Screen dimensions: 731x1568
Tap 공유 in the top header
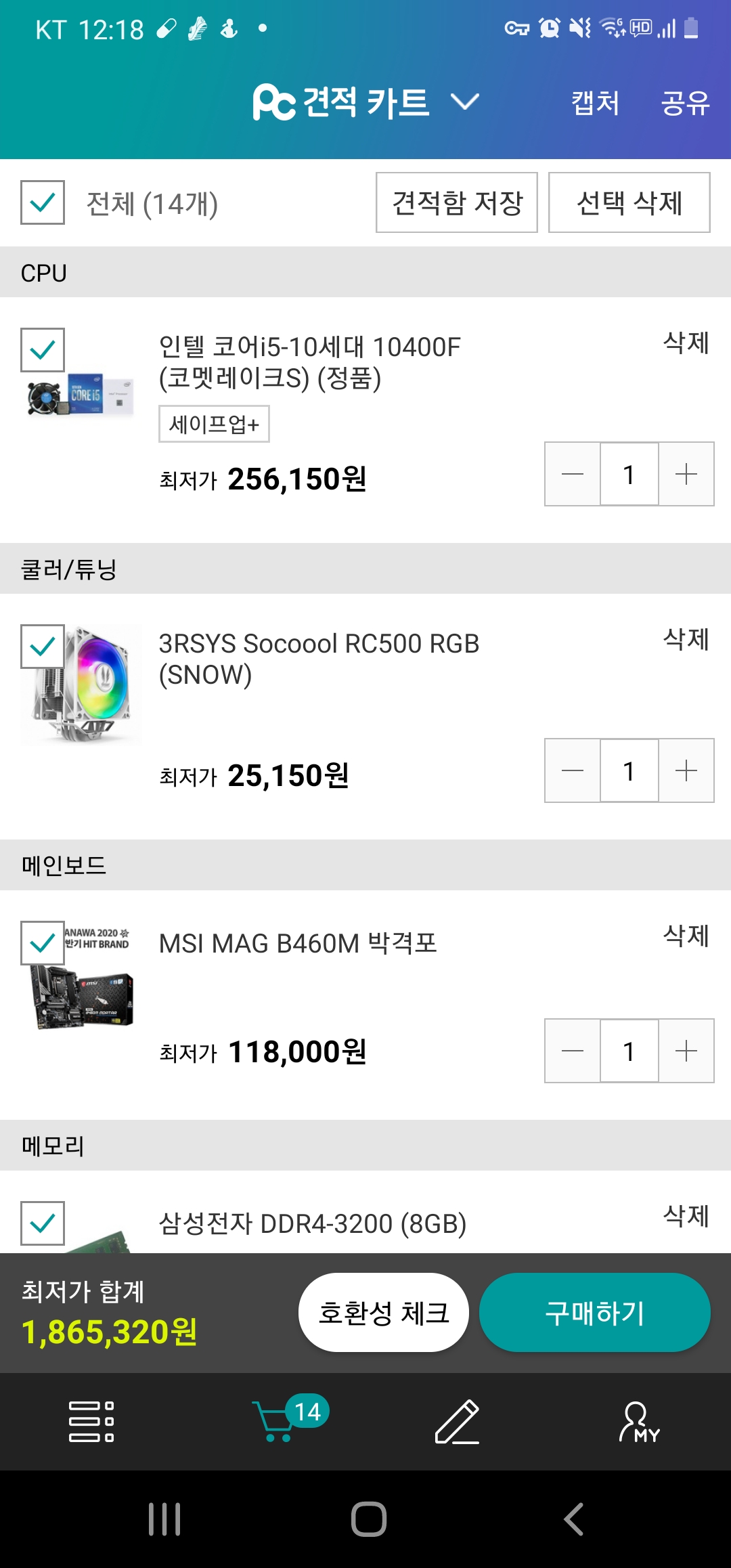(x=685, y=103)
